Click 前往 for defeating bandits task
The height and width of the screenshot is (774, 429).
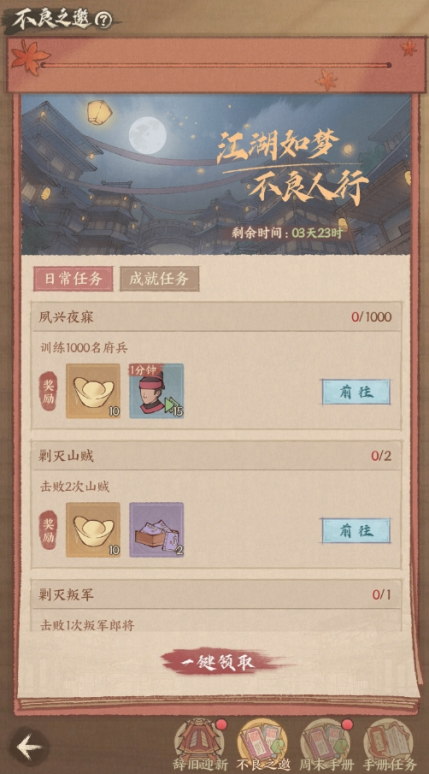click(x=356, y=531)
